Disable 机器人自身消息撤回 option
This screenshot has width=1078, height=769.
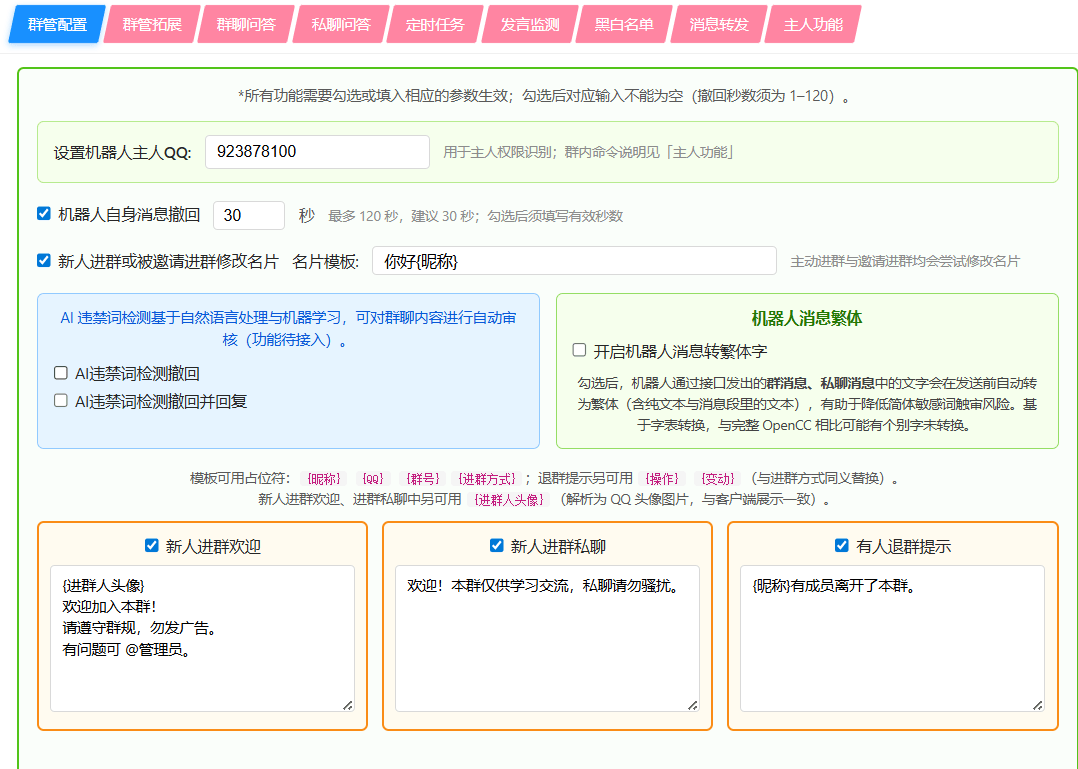click(x=42, y=212)
